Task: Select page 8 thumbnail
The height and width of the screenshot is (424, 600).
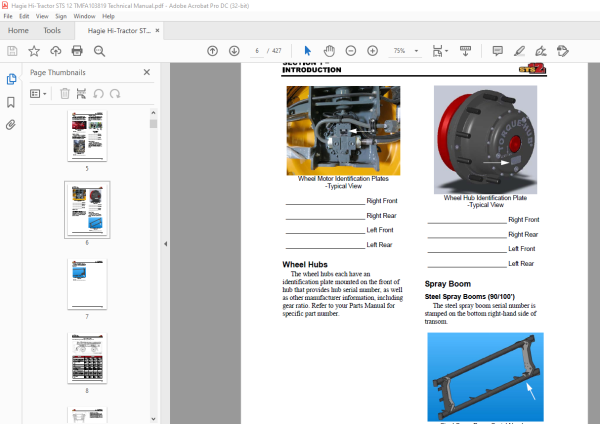Action: (x=87, y=358)
